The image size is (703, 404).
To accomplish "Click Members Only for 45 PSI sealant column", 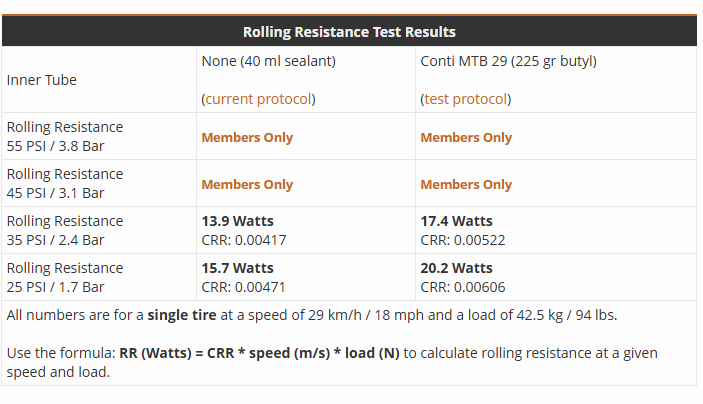I will 247,184.
